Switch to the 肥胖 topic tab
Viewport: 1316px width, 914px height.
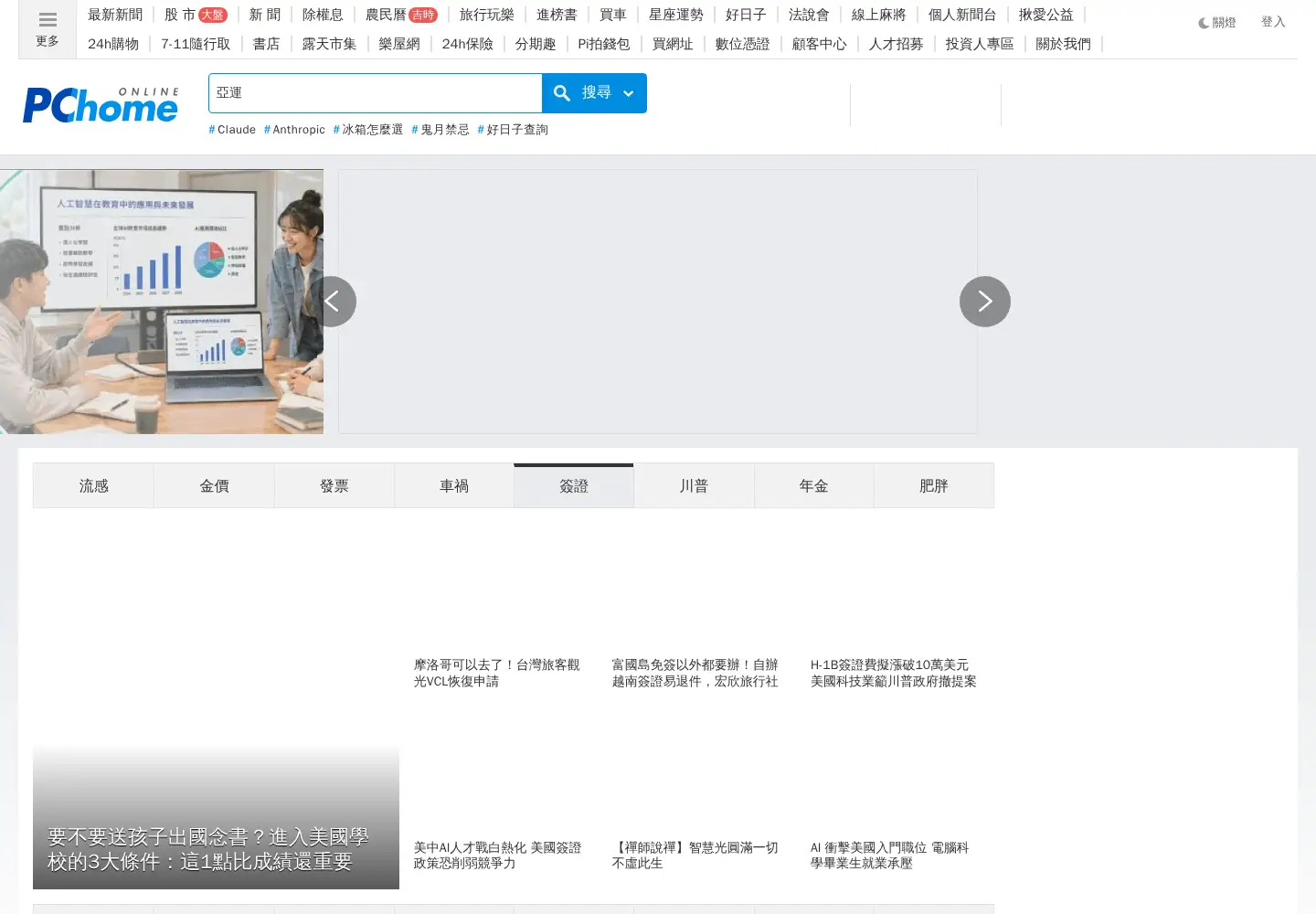(934, 485)
